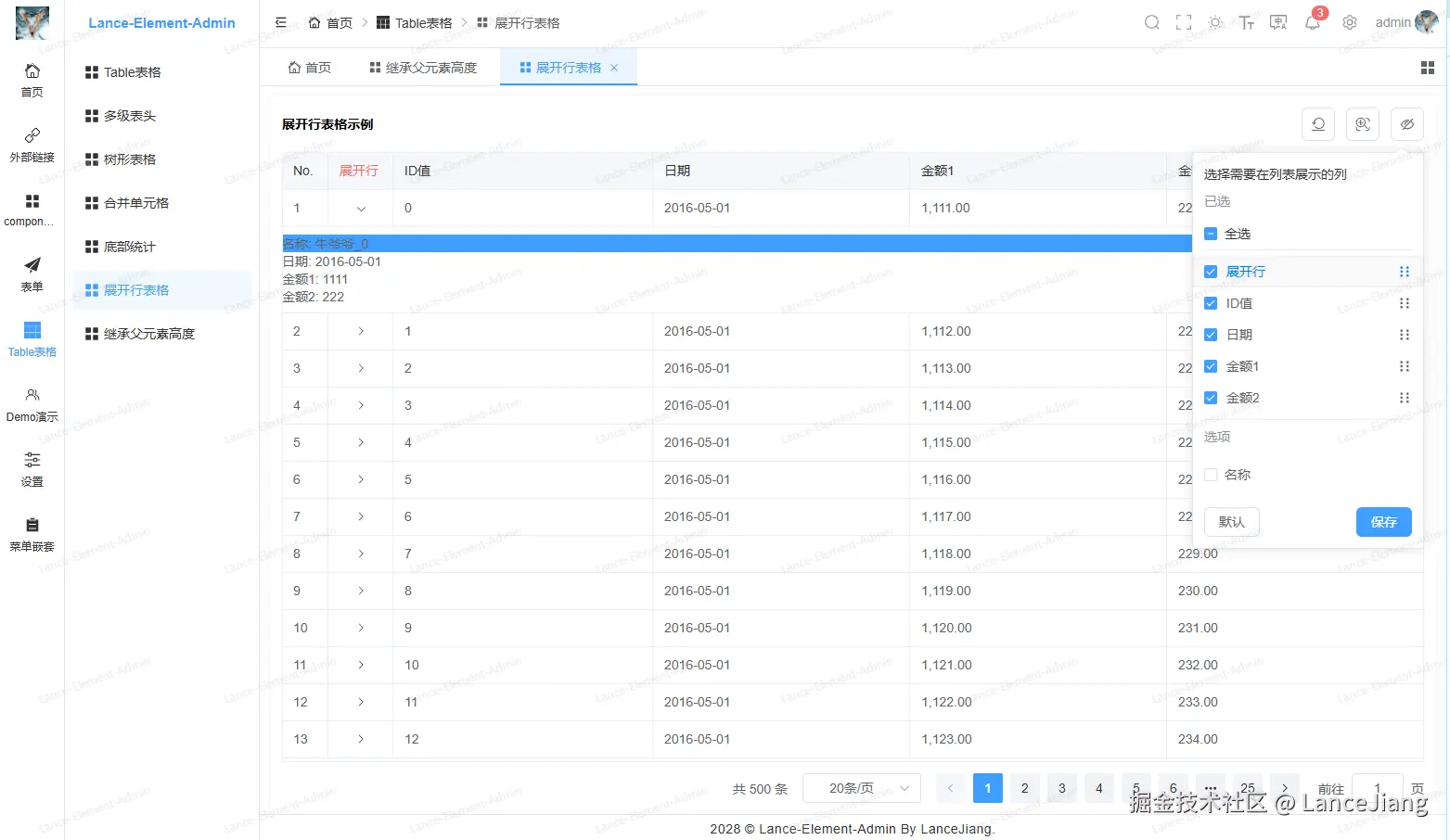Expand row 2 details chevron
The width and height of the screenshot is (1450, 840).
coord(359,331)
